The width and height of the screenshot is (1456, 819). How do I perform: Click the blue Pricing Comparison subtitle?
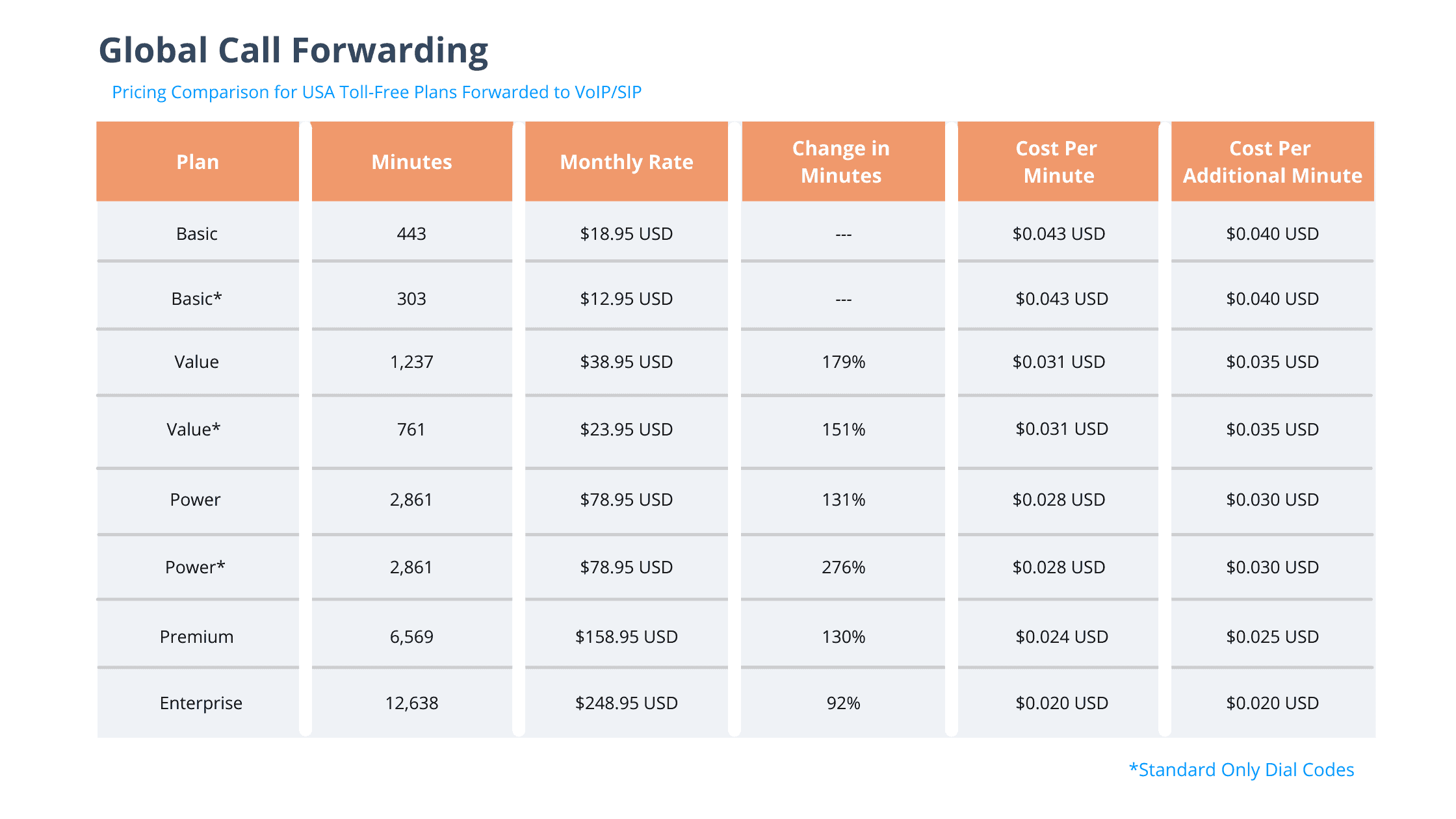click(x=376, y=92)
